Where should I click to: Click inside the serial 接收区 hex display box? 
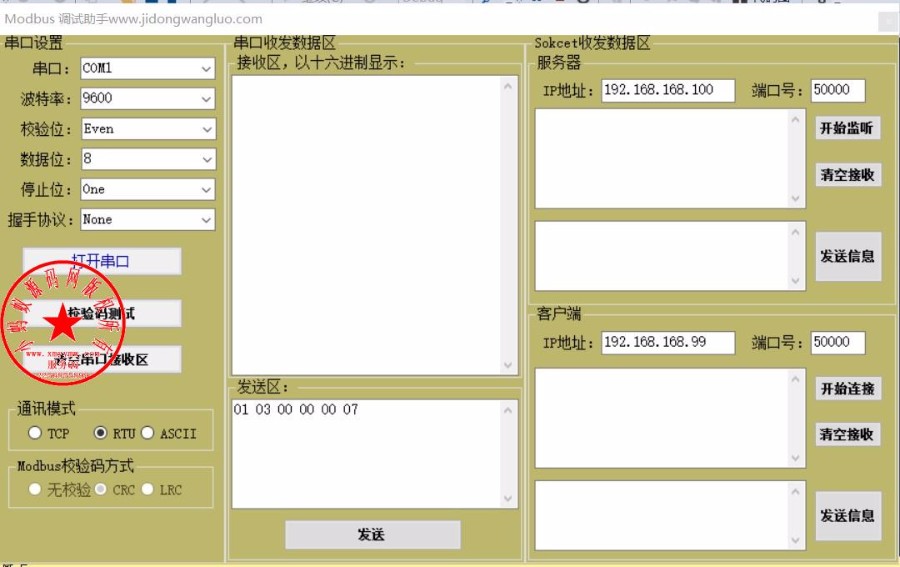(374, 226)
